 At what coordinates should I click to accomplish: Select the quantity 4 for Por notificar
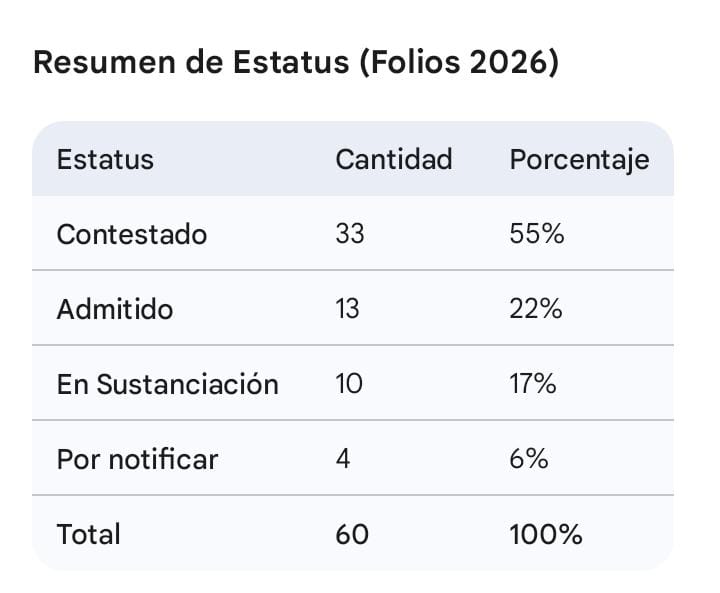343,459
